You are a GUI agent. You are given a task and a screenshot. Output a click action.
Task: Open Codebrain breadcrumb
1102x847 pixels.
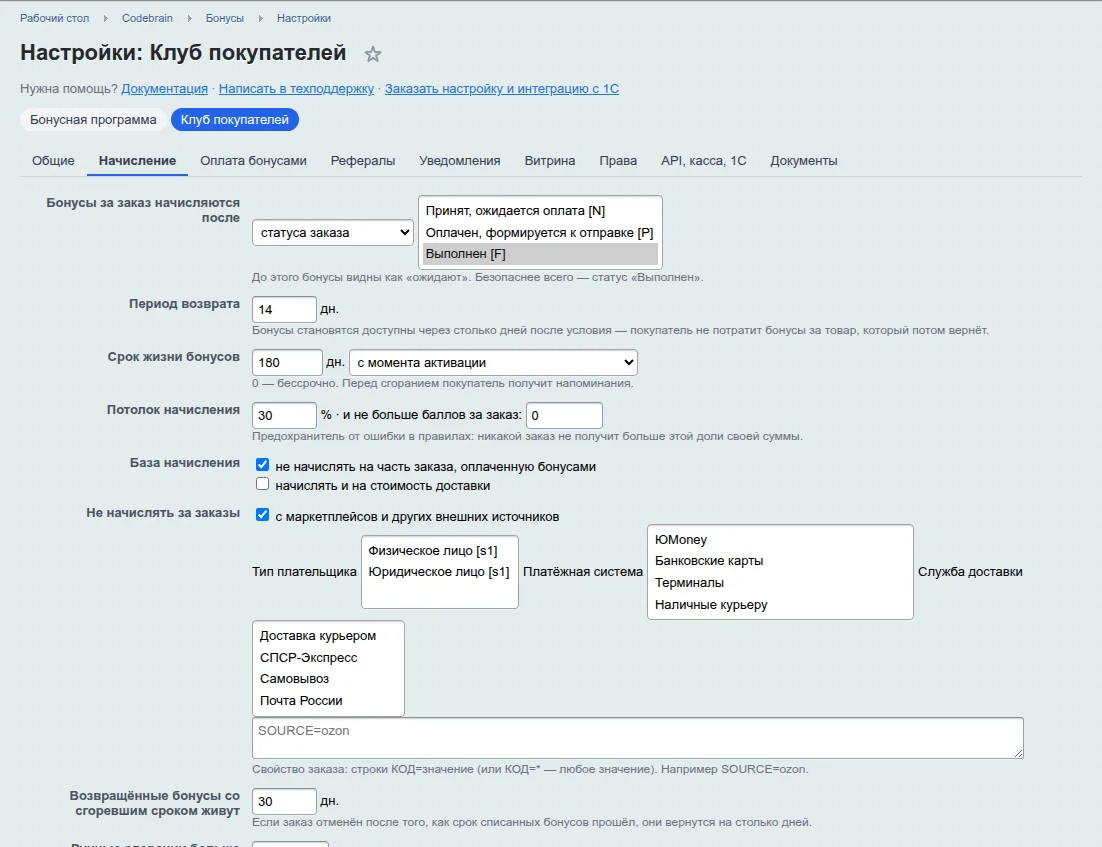[x=147, y=18]
